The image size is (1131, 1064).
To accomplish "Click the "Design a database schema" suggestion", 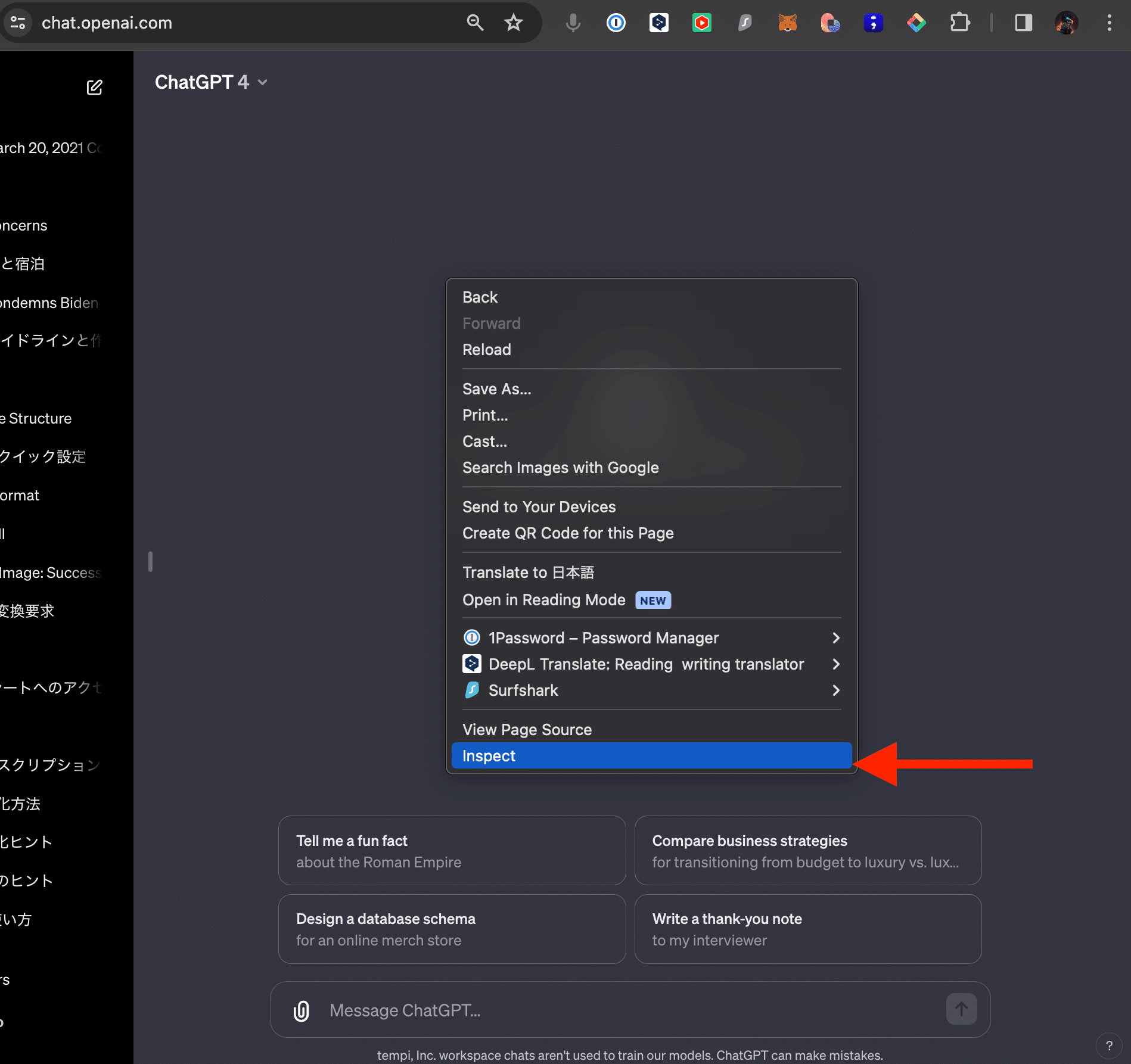I will pyautogui.click(x=452, y=929).
